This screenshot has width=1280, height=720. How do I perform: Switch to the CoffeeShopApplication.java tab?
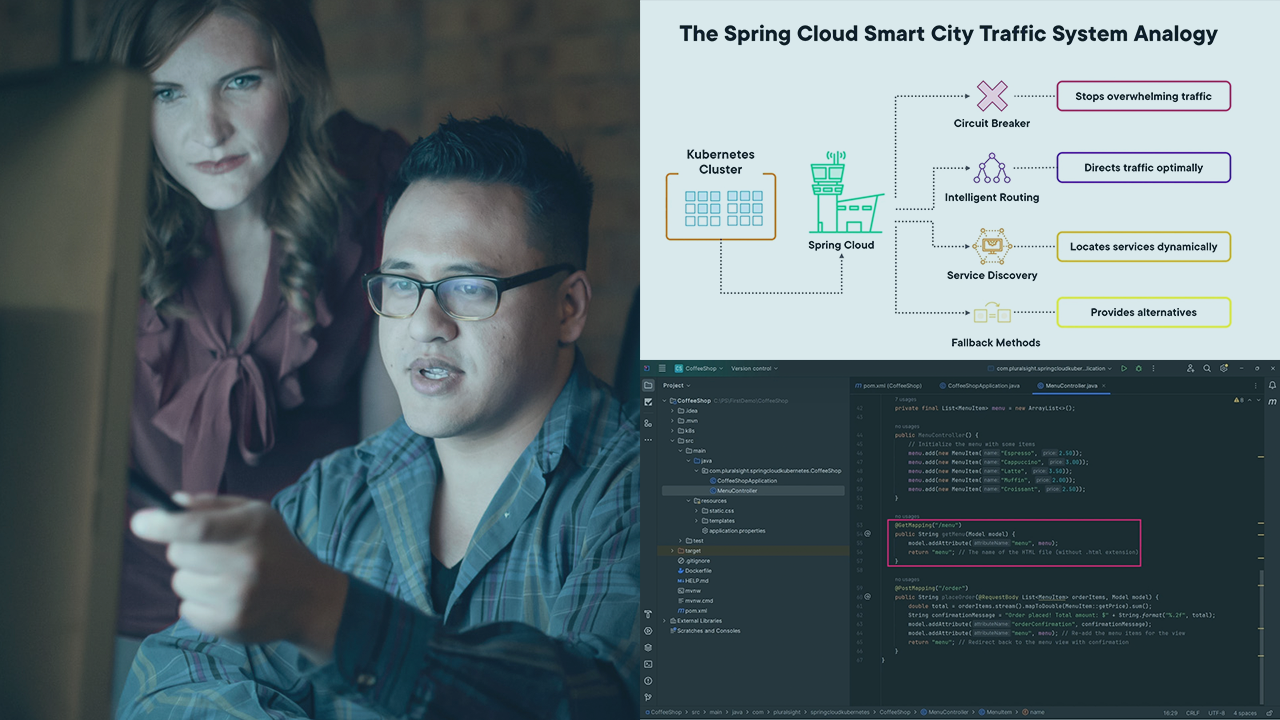[x=981, y=385]
